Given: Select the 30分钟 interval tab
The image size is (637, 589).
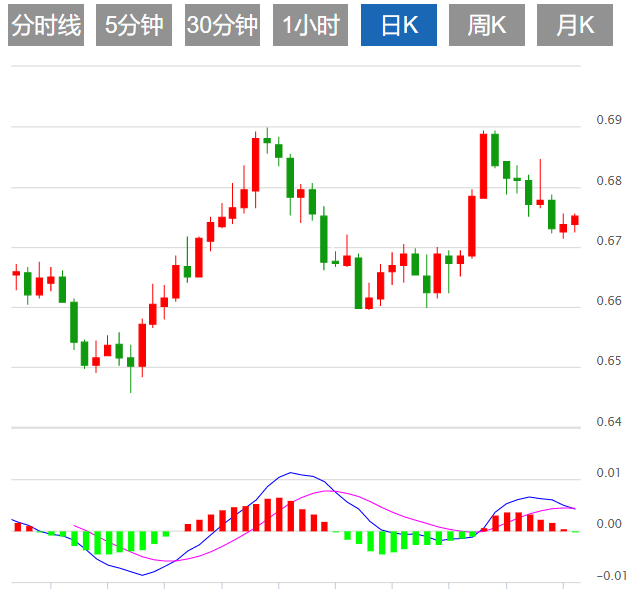Looking at the screenshot, I should (222, 25).
